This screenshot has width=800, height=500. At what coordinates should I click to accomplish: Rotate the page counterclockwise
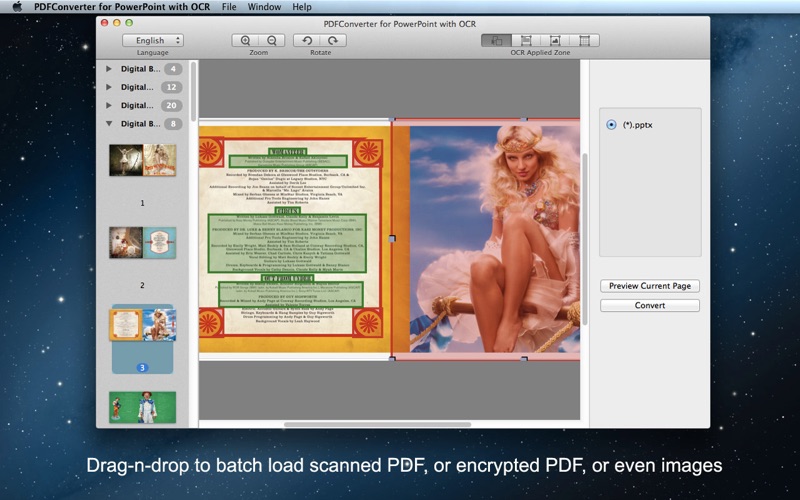coord(307,40)
